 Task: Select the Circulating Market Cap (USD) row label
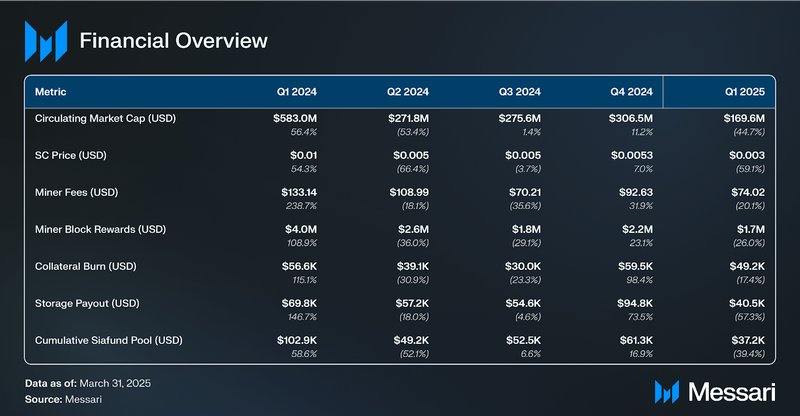tap(105, 118)
